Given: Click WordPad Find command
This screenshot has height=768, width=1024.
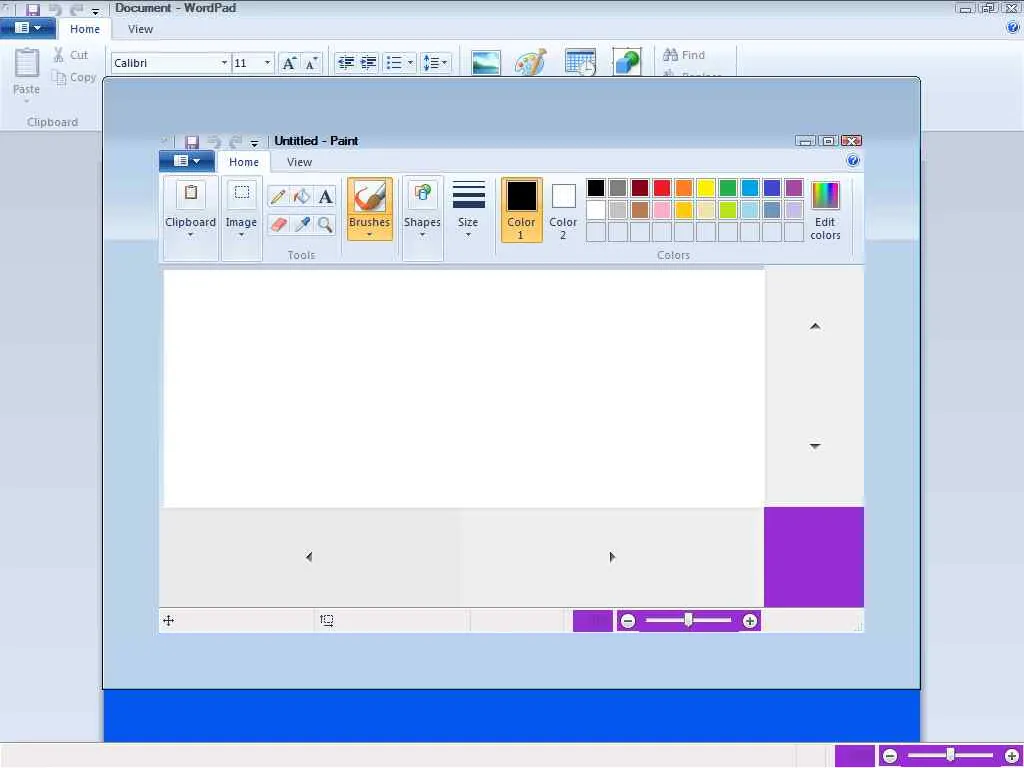Looking at the screenshot, I should click(x=684, y=55).
